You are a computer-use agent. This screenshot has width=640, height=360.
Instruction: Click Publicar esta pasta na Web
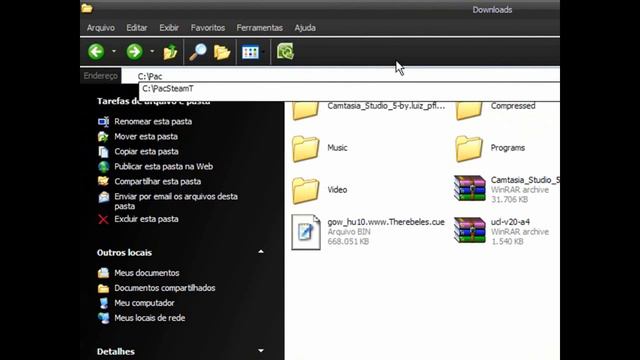tap(163, 167)
